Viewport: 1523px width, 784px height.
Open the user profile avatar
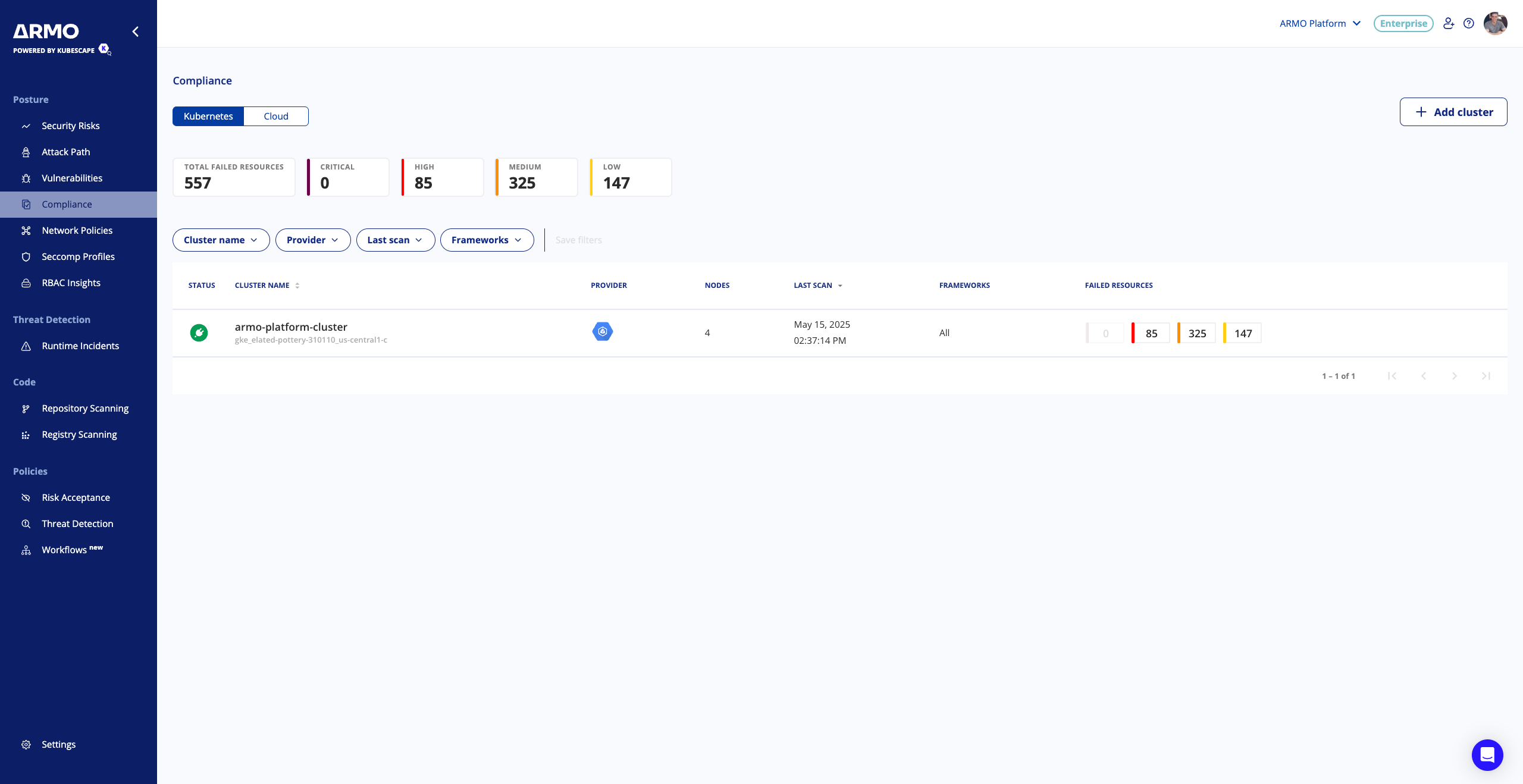tap(1495, 24)
